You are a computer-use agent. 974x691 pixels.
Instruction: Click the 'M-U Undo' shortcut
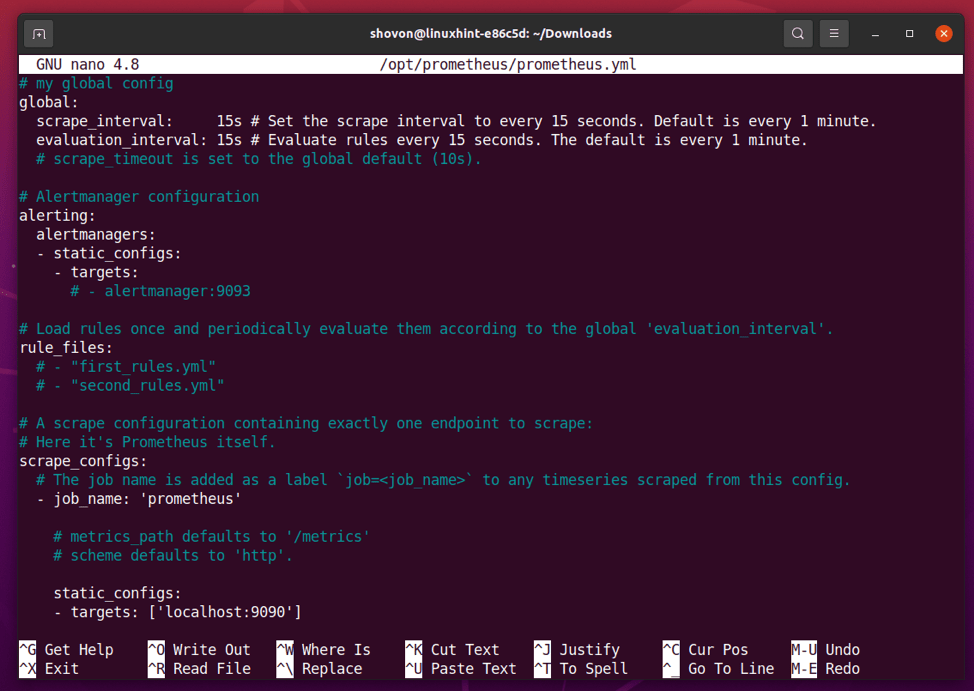(826, 649)
